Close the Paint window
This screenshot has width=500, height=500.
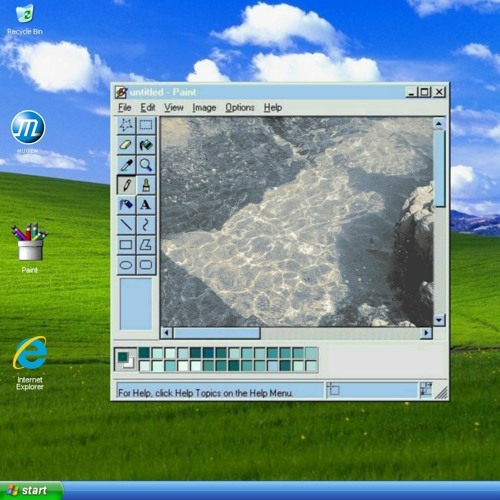point(439,92)
